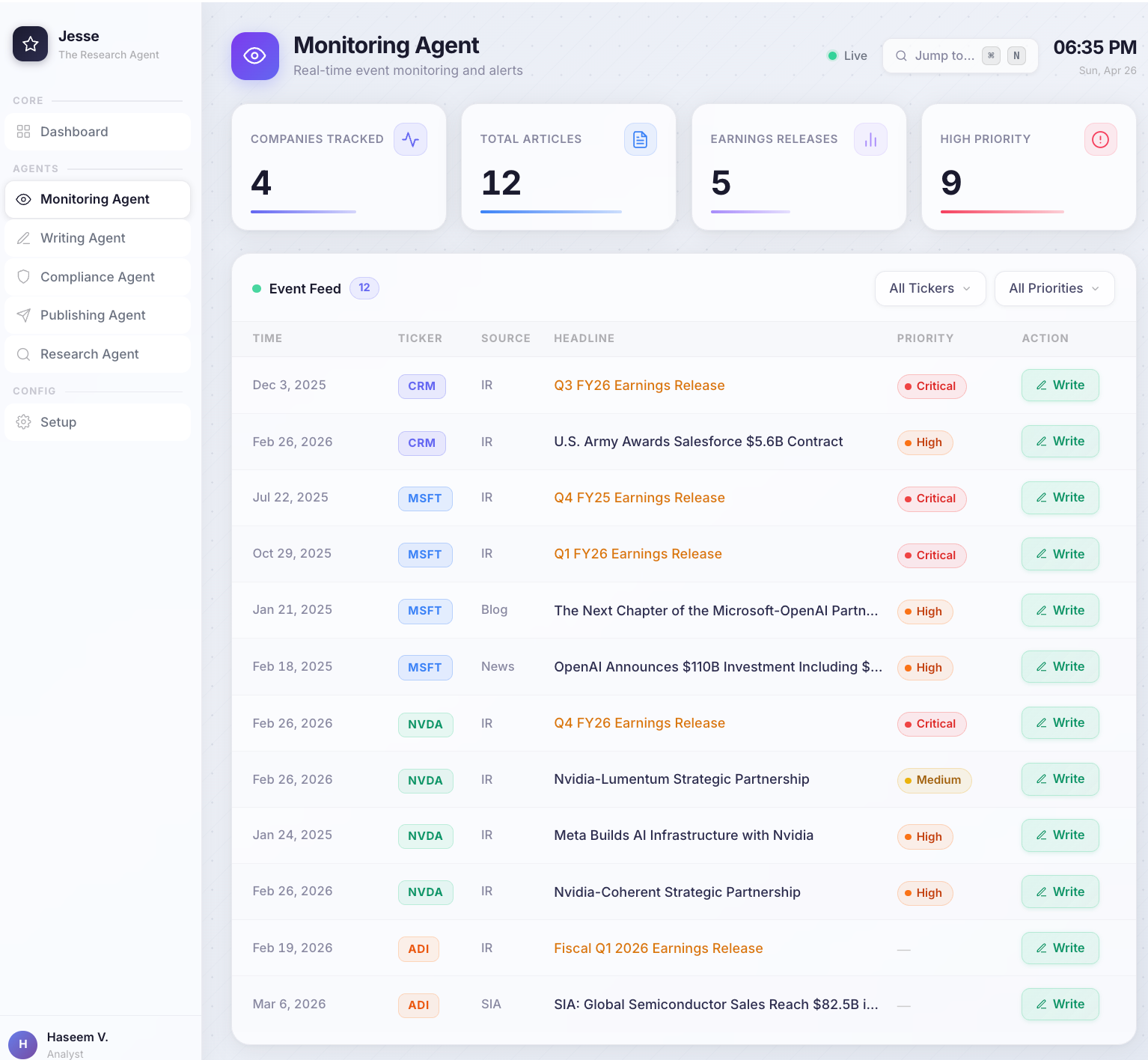Viewport: 1148px width, 1060px height.
Task: Click the red alert icon on High Priority
Action: 1100,139
